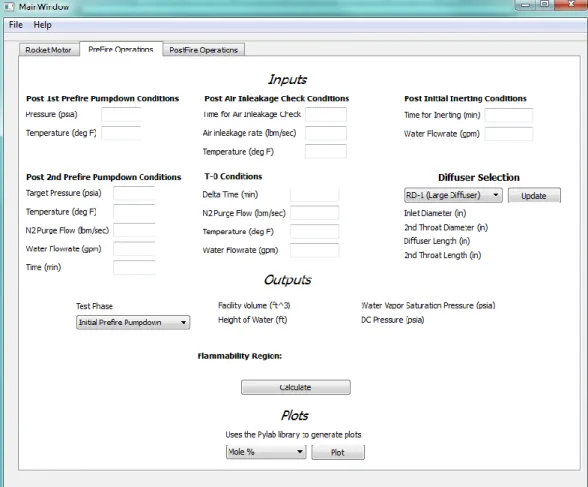
Task: Click the Target Pressure (psia) field
Action: pos(134,193)
